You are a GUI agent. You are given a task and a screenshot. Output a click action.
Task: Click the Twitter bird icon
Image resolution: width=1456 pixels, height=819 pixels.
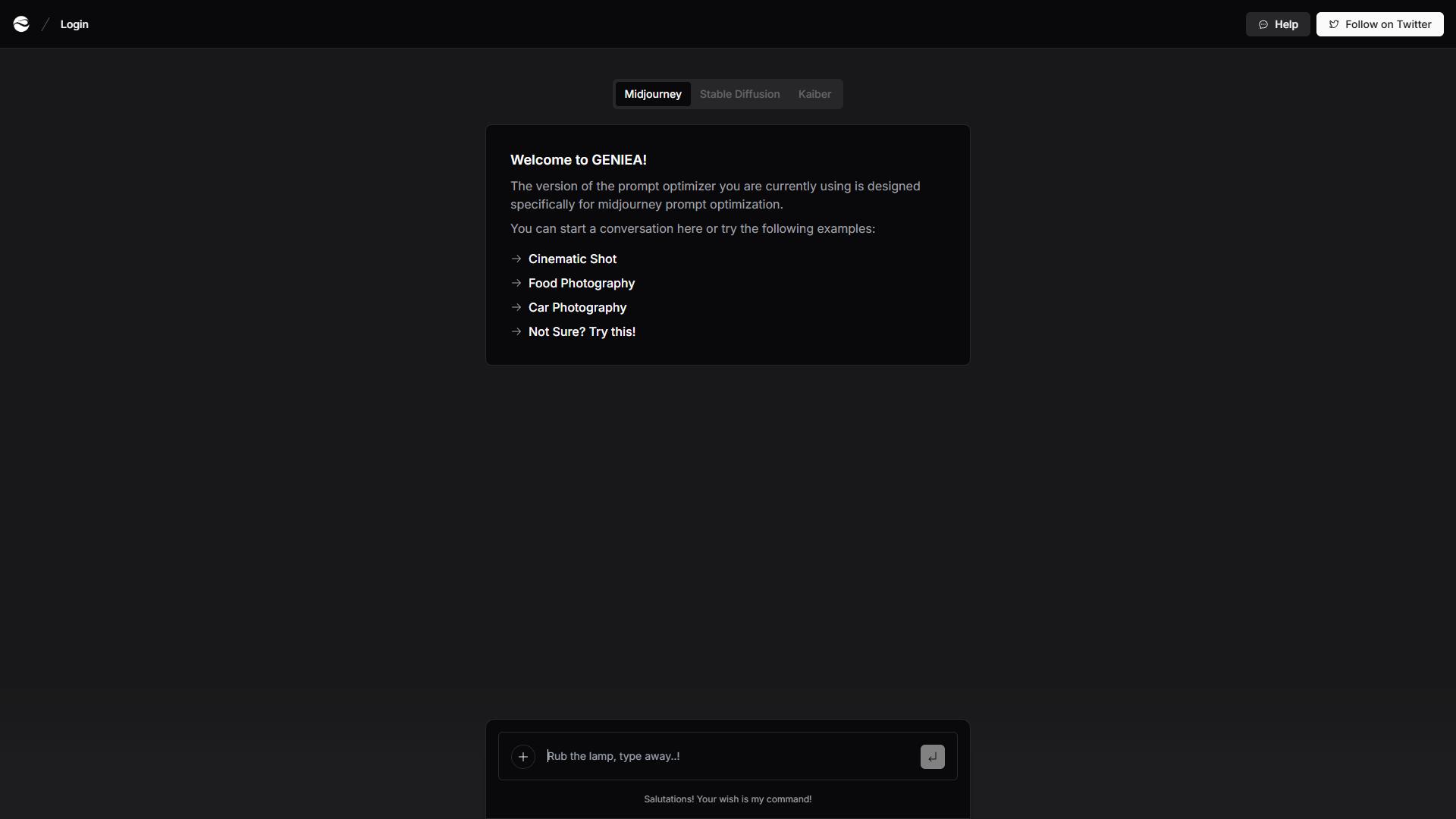(1334, 24)
